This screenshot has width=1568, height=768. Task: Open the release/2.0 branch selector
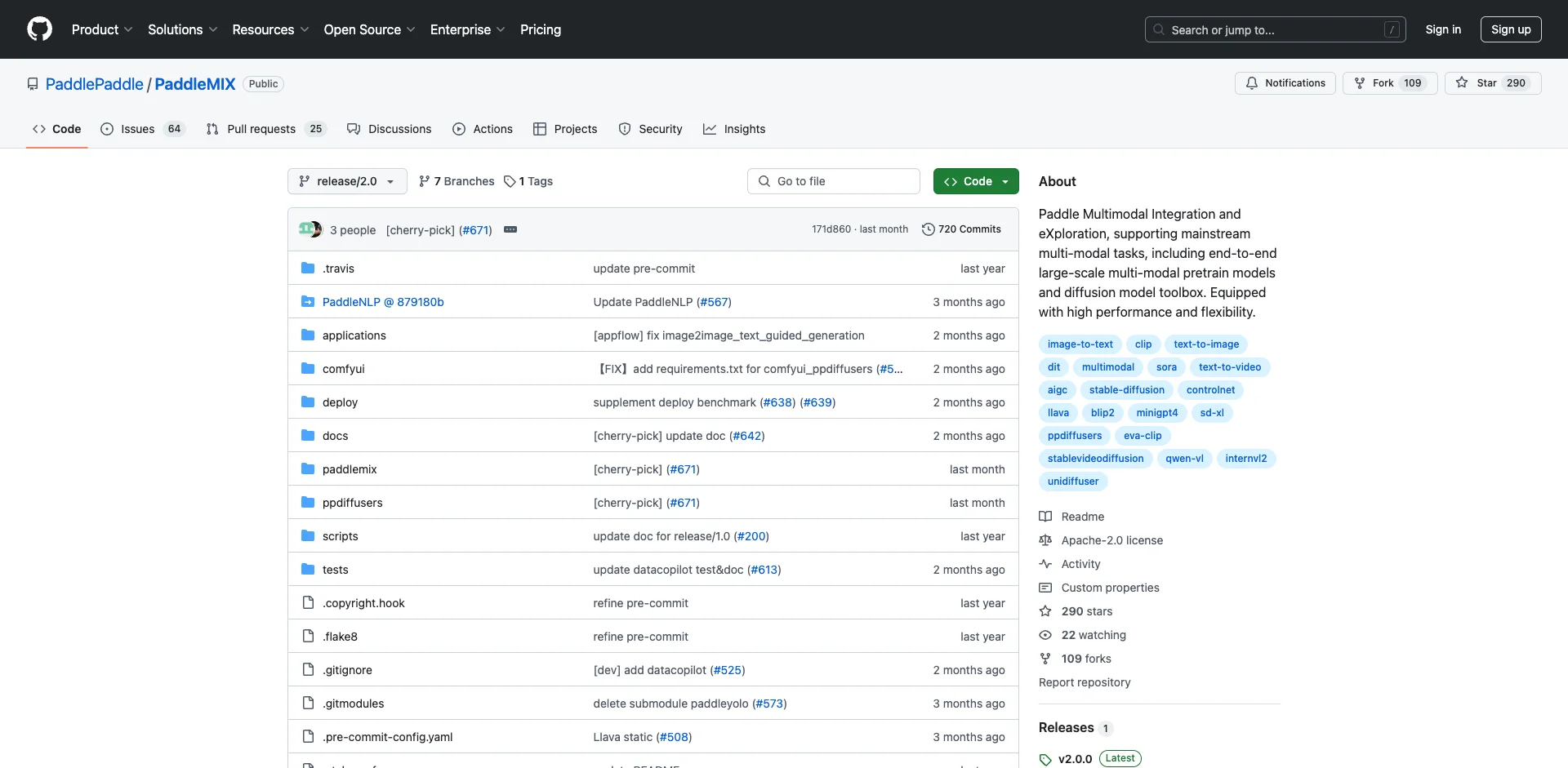click(x=347, y=181)
